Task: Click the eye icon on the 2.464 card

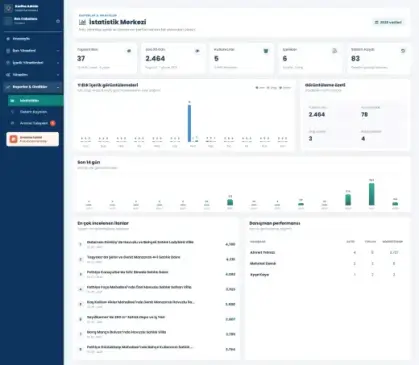Action: 197,51
